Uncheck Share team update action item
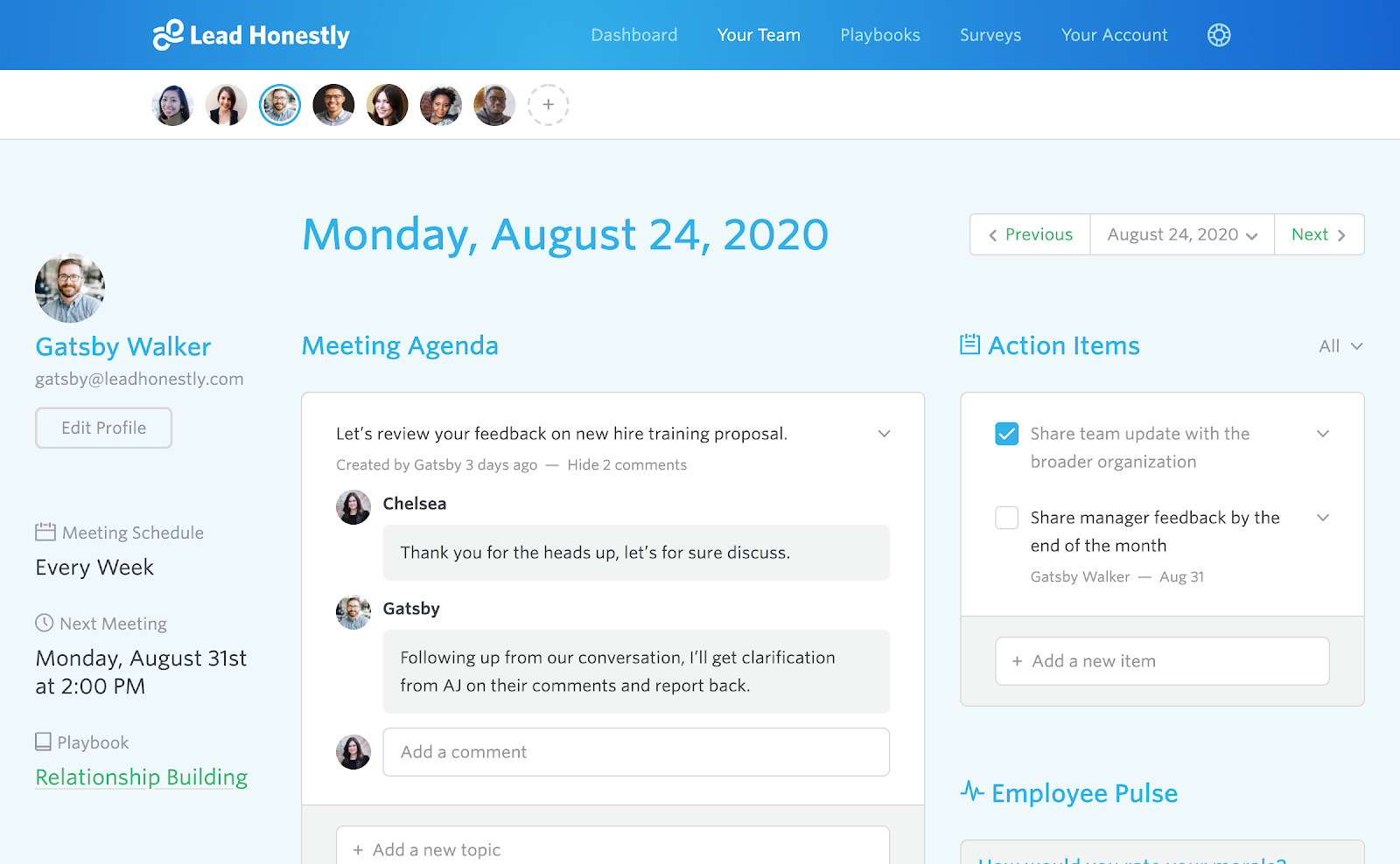This screenshot has width=1400, height=864. click(x=1007, y=434)
